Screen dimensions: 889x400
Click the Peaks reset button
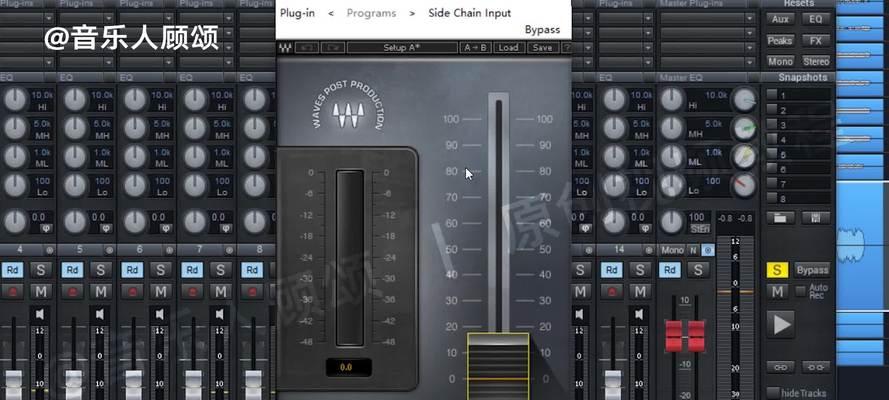780,41
